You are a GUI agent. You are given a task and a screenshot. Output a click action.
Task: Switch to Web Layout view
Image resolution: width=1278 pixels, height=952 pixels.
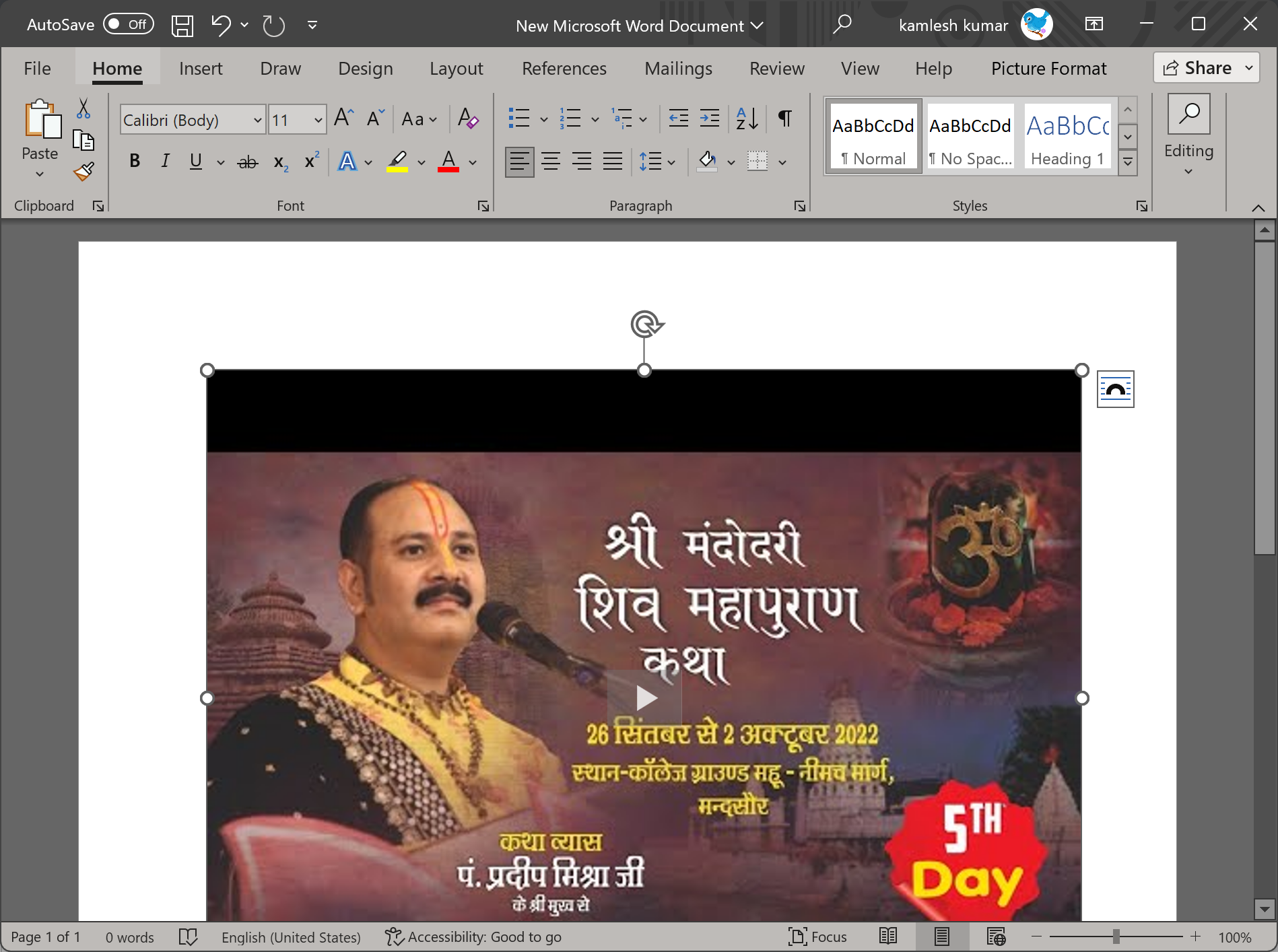[x=996, y=937]
